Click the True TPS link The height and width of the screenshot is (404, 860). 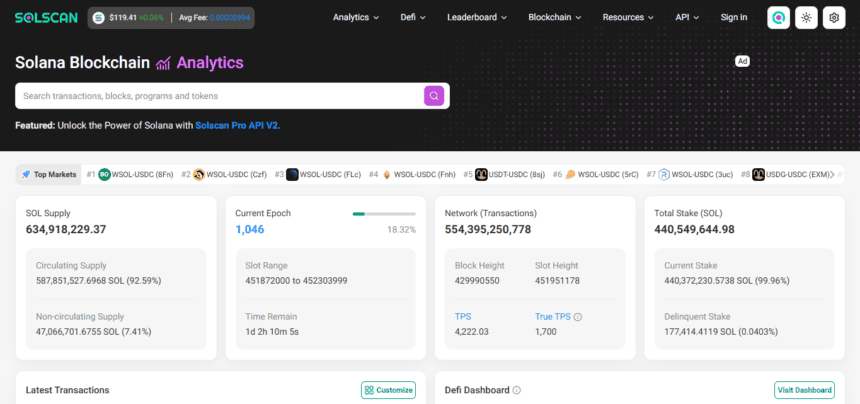(553, 317)
